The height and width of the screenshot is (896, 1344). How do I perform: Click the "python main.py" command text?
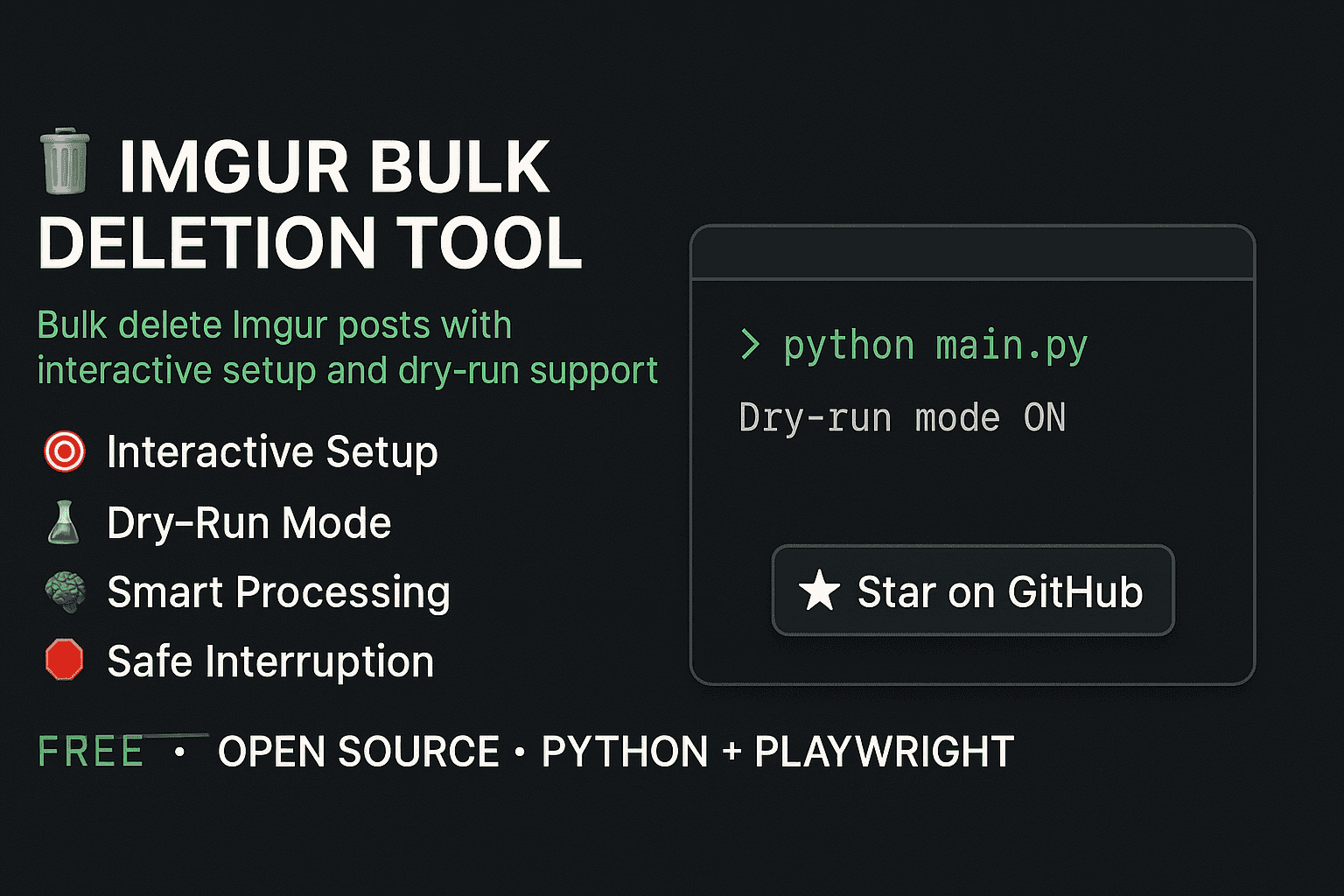(934, 346)
